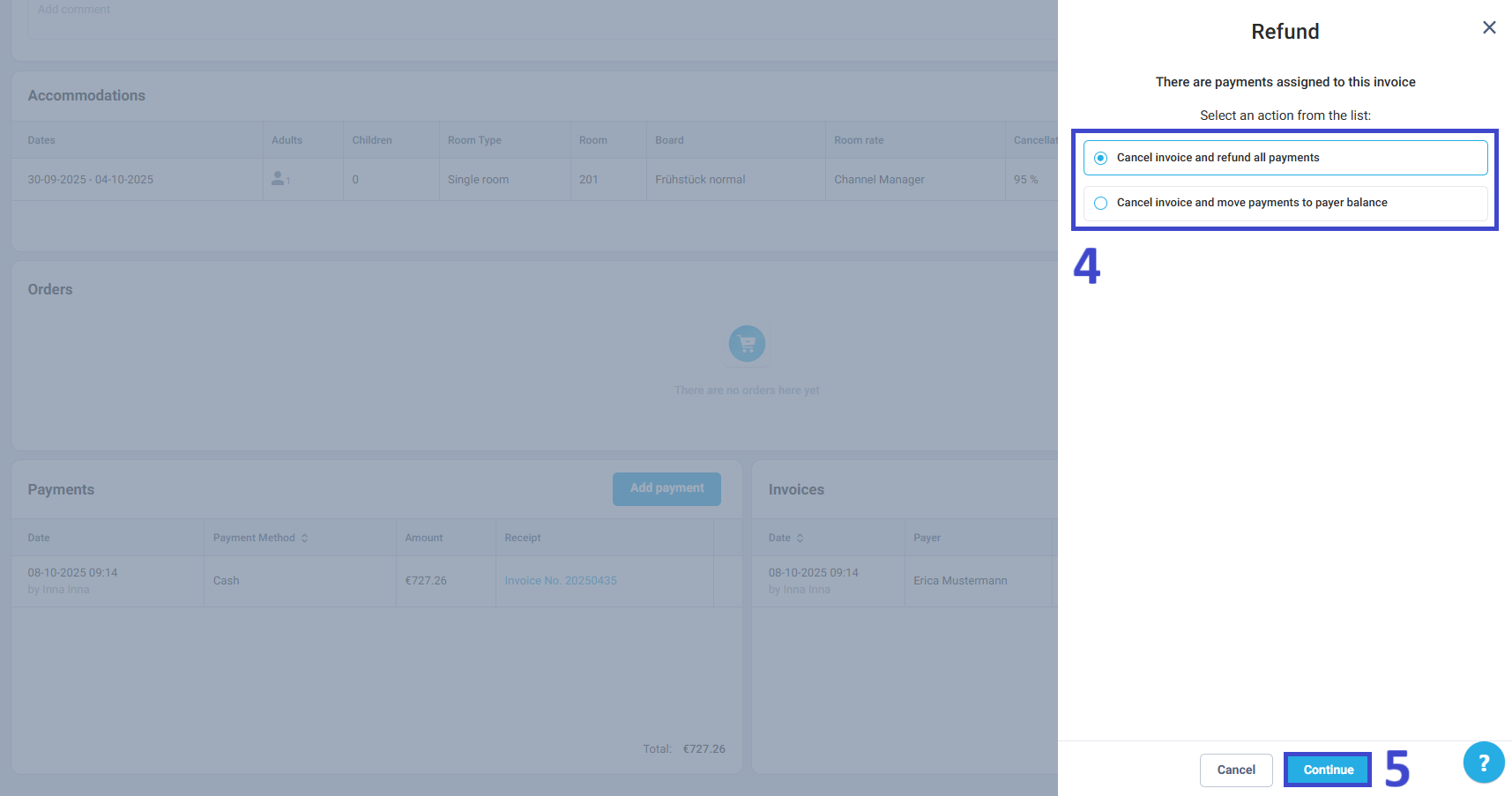Image resolution: width=1512 pixels, height=796 pixels.
Task: Select the accommodation dates 30-09-2025 - 04-10-2025 cell
Action: (91, 179)
